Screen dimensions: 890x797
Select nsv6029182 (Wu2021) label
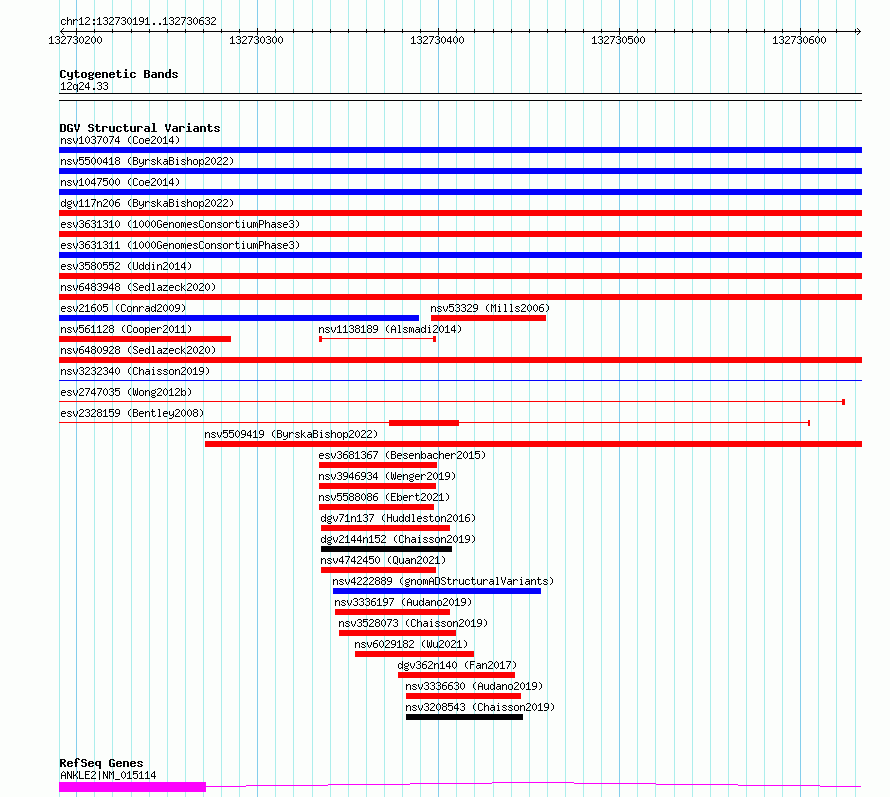pyautogui.click(x=411, y=644)
